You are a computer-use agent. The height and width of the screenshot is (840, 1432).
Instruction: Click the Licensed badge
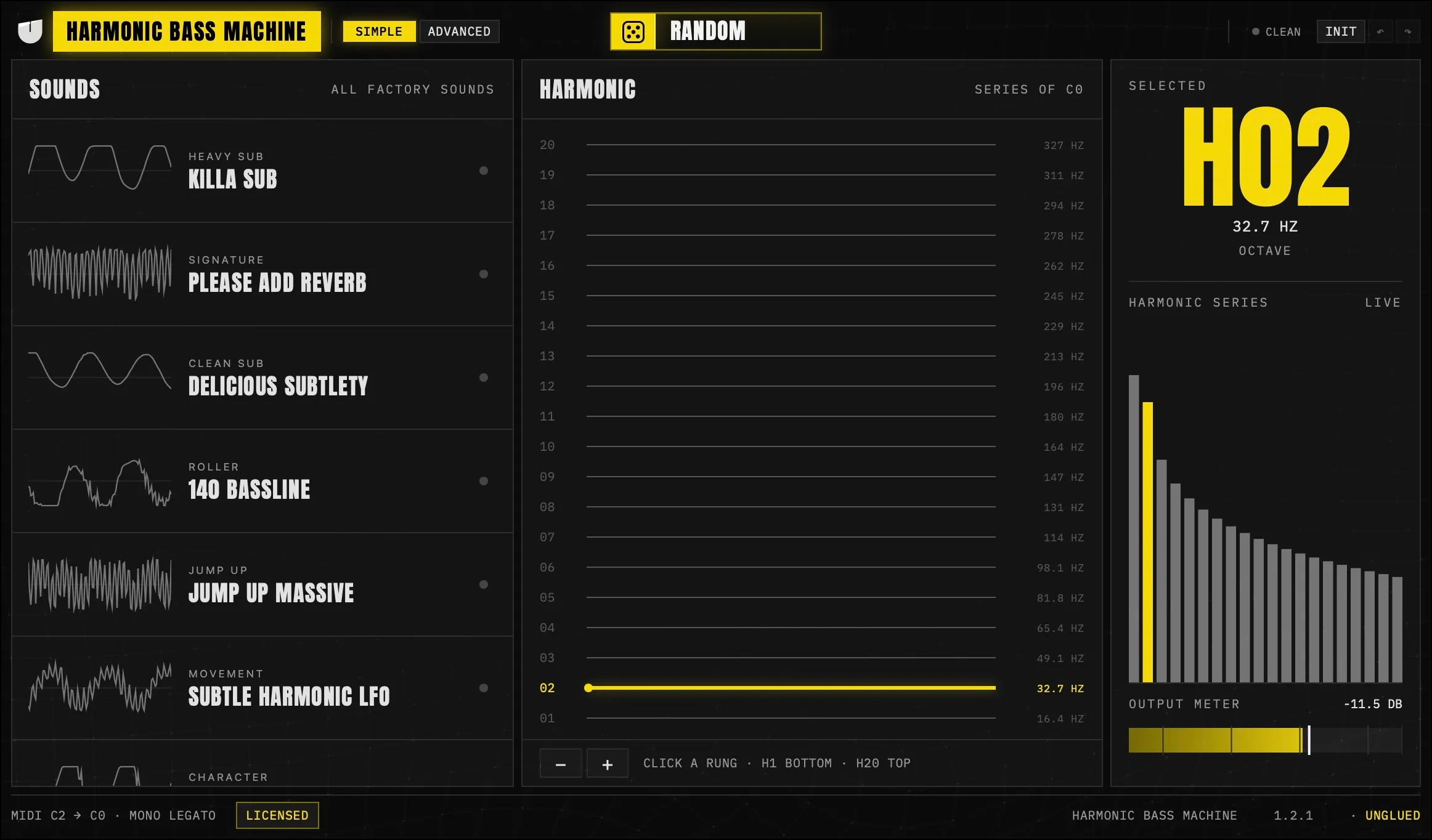click(x=277, y=815)
